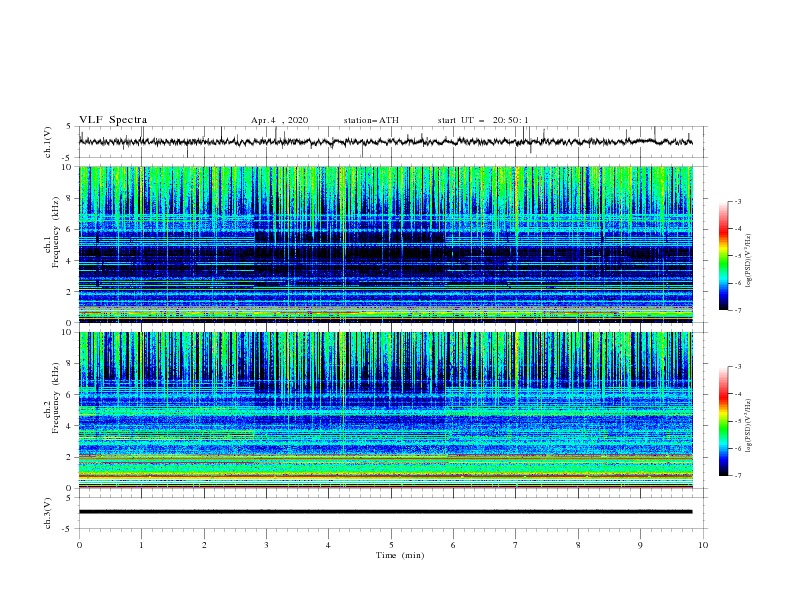Click the ch.1 color bar "log(PSD)(V²/Hz)" label
Image resolution: width=792 pixels, height=612 pixels.
pyautogui.click(x=749, y=261)
